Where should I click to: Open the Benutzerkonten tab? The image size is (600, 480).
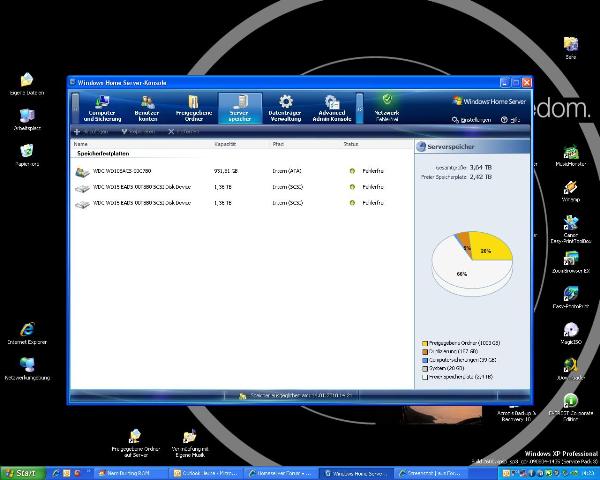click(147, 108)
